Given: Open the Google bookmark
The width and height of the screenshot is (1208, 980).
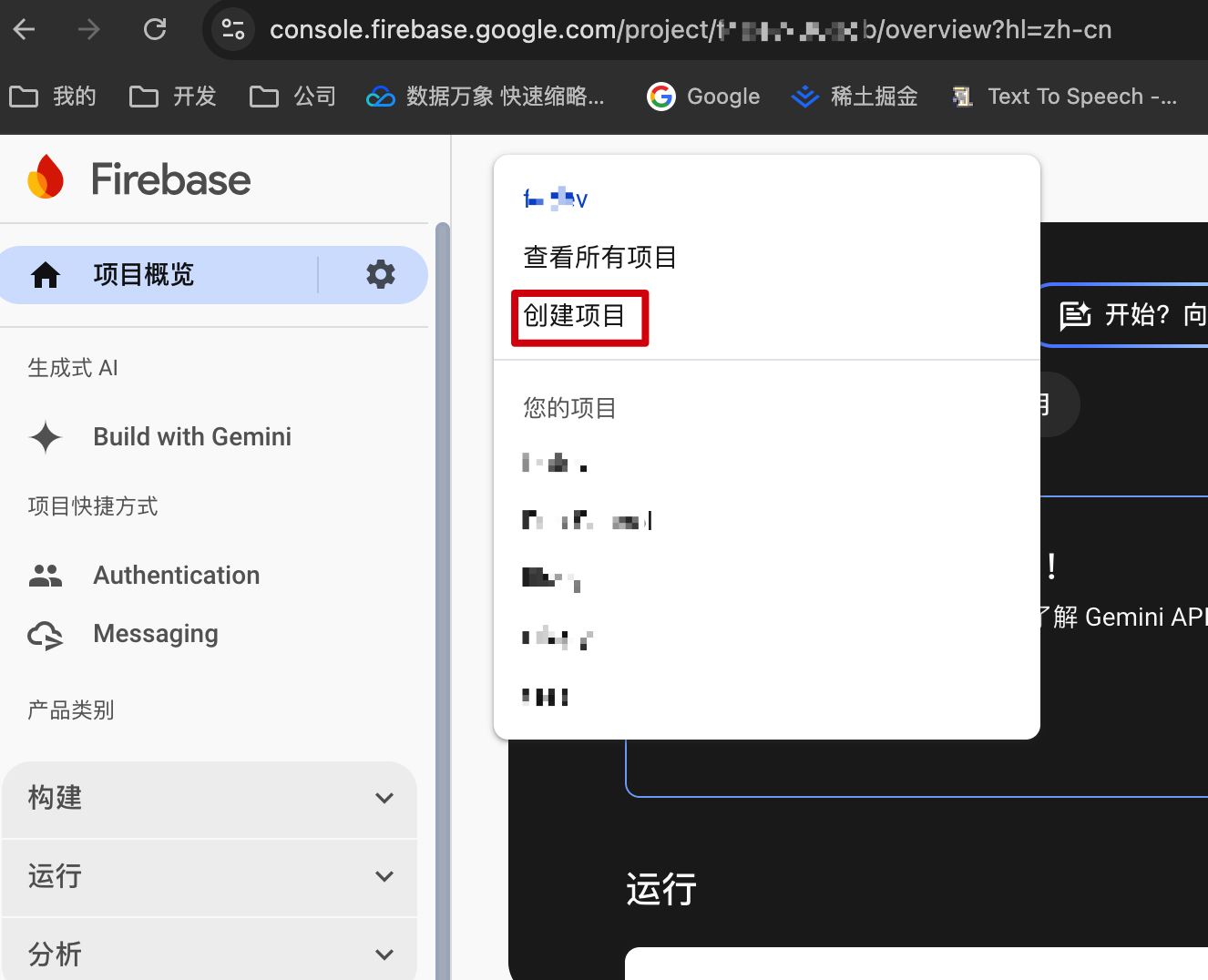Looking at the screenshot, I should (704, 97).
